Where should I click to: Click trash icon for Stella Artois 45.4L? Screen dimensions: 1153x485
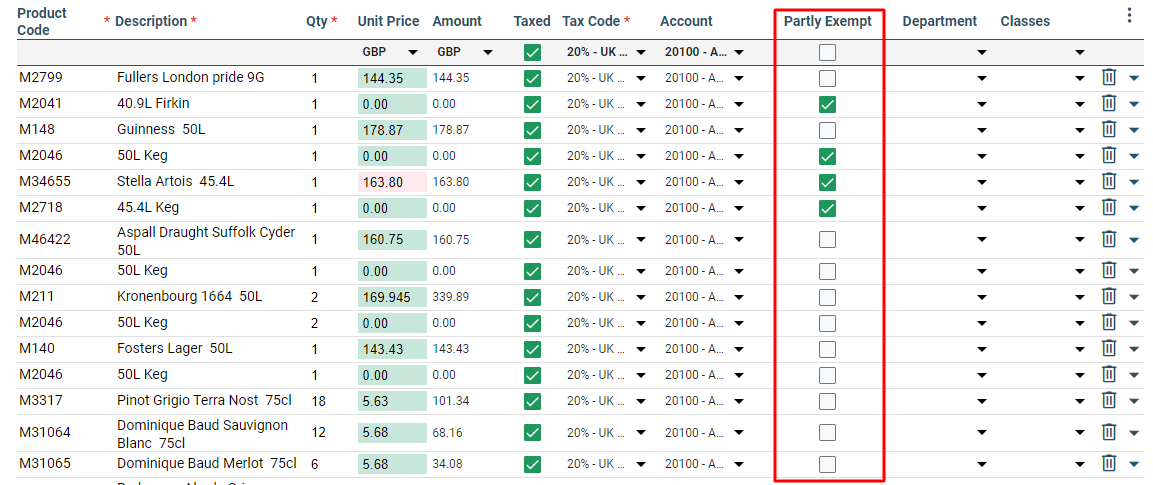pyautogui.click(x=1110, y=182)
